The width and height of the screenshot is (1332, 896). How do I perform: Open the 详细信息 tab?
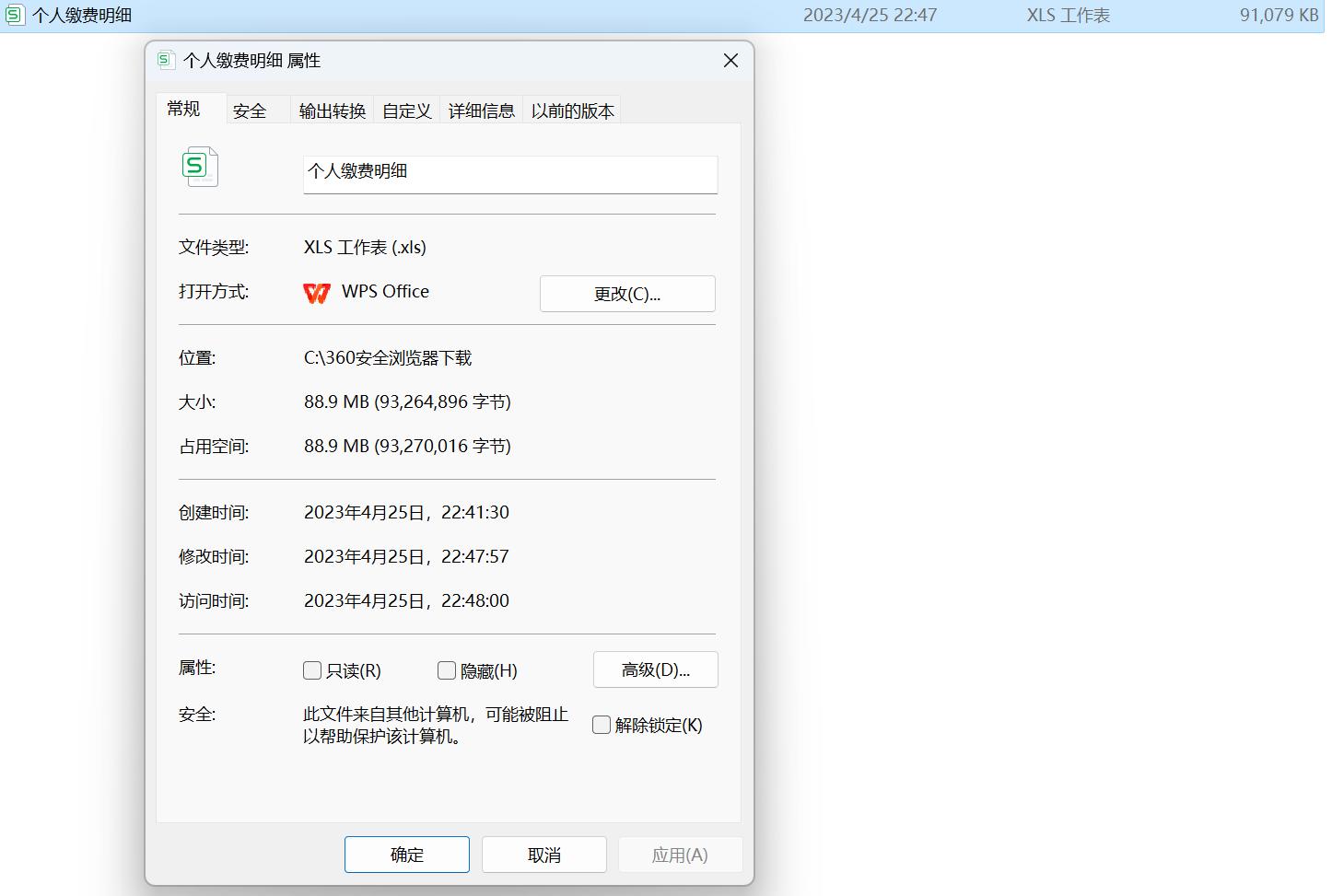point(480,110)
